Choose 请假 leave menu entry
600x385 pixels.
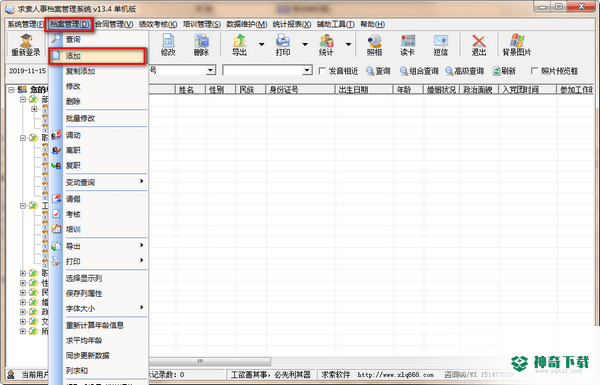[99, 199]
